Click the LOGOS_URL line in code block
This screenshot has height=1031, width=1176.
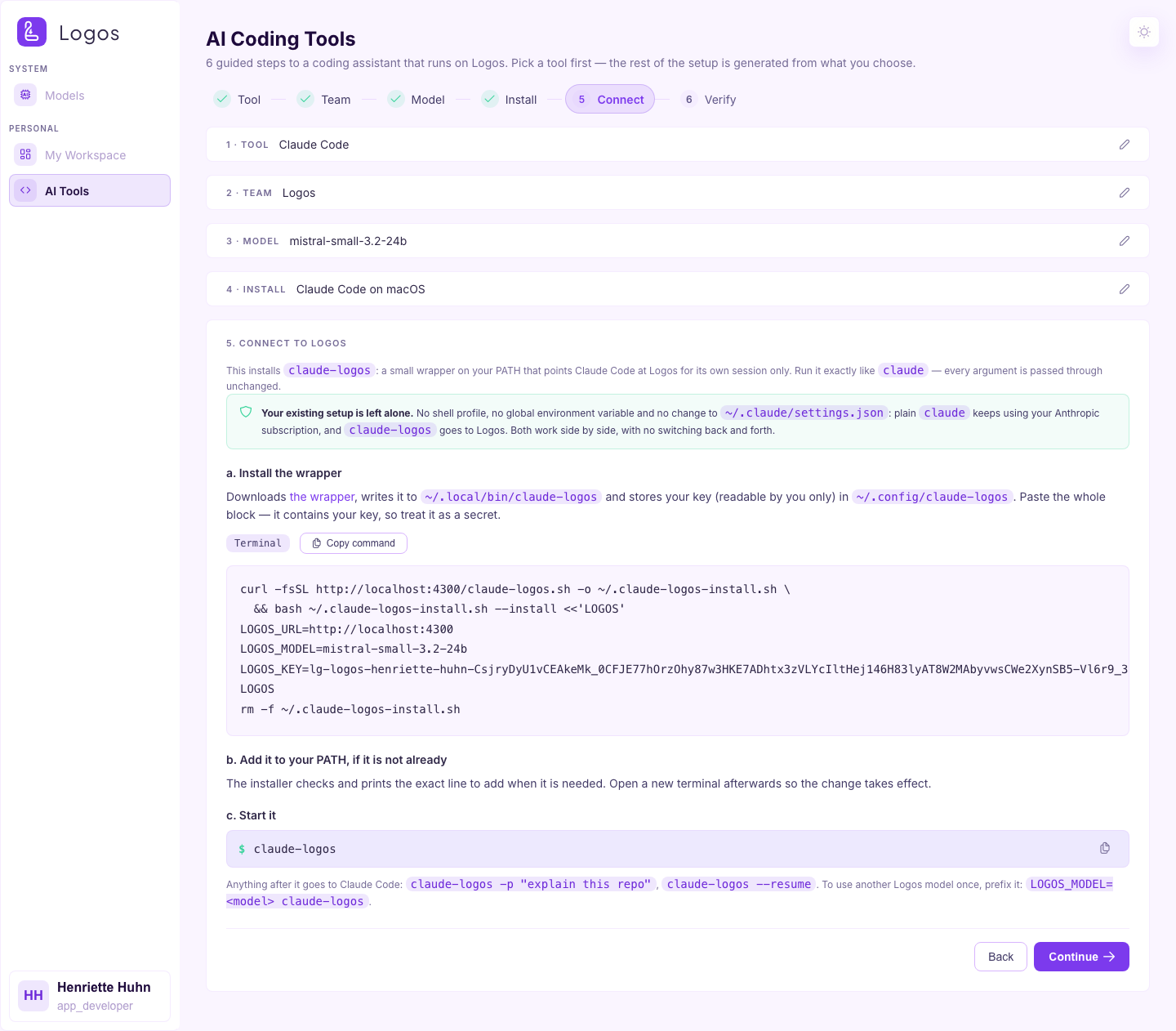click(x=346, y=629)
